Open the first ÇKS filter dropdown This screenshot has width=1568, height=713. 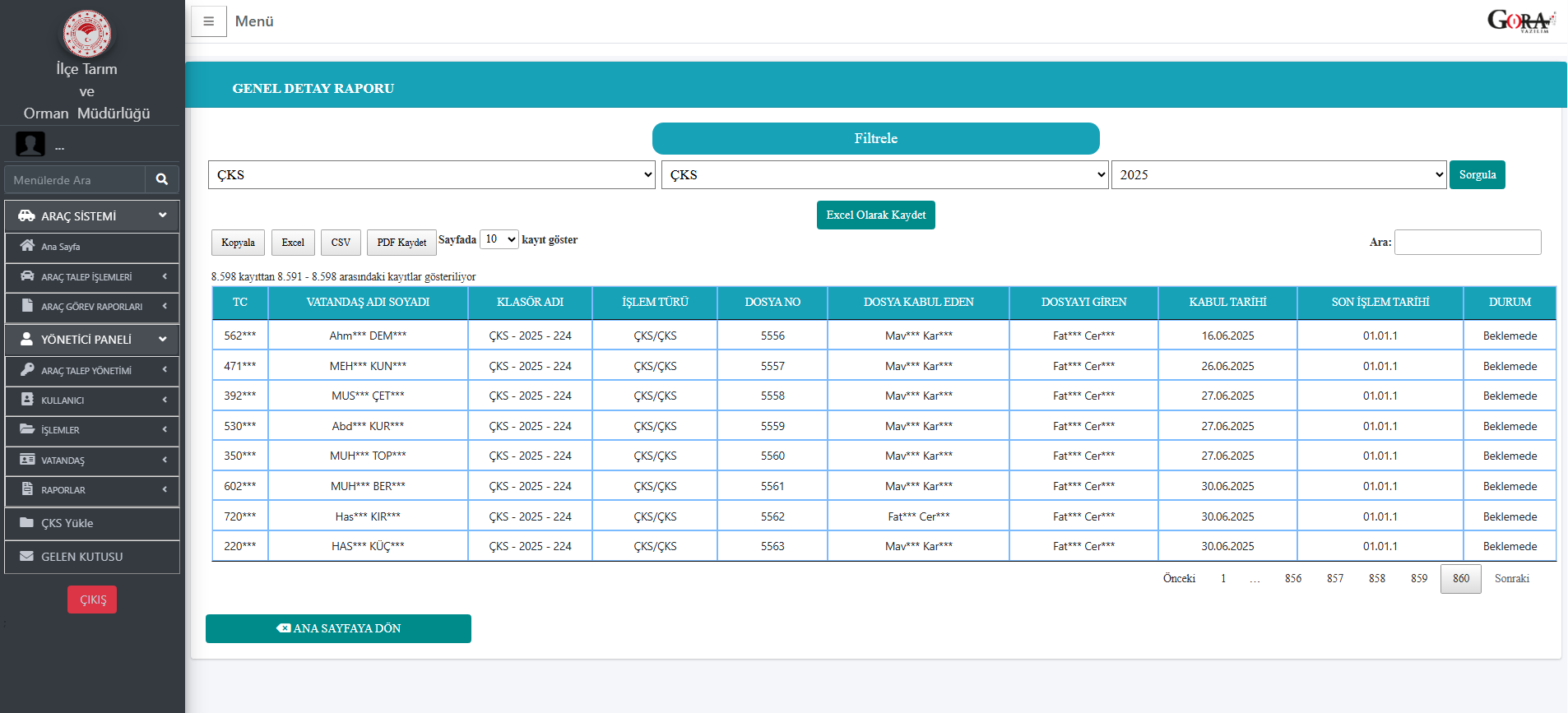(x=431, y=174)
